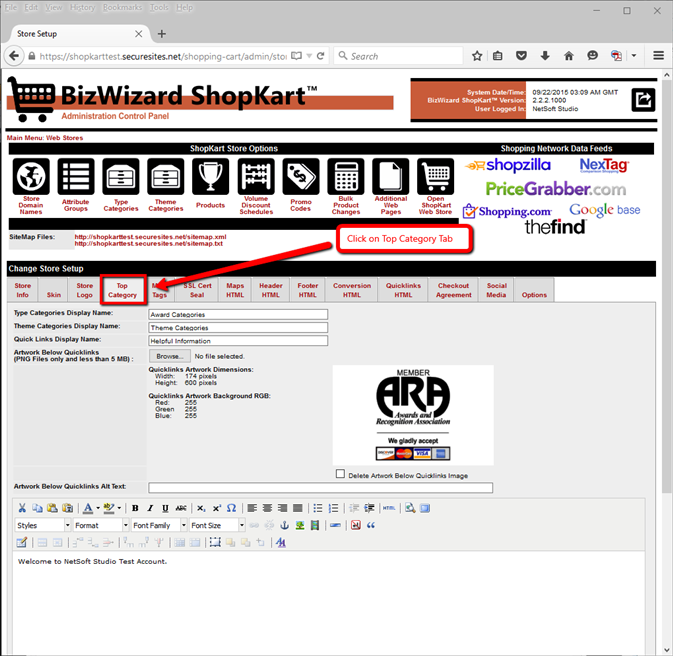Switch to the Store Logo tab
Viewport: 673px width, 656px height.
tap(85, 290)
